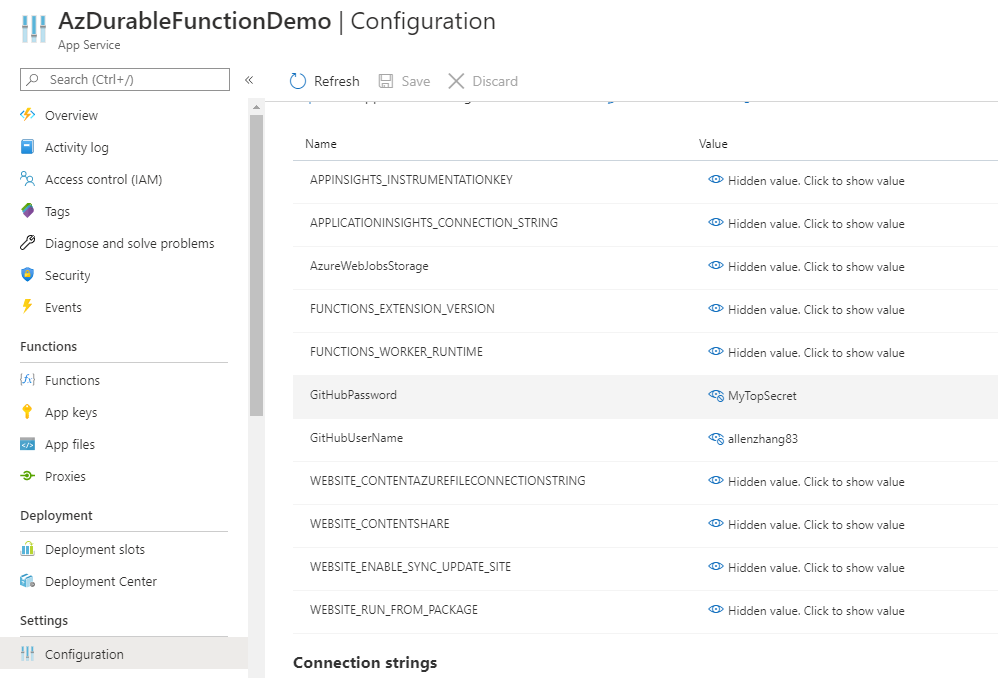Open Proxies from Functions group

point(65,476)
